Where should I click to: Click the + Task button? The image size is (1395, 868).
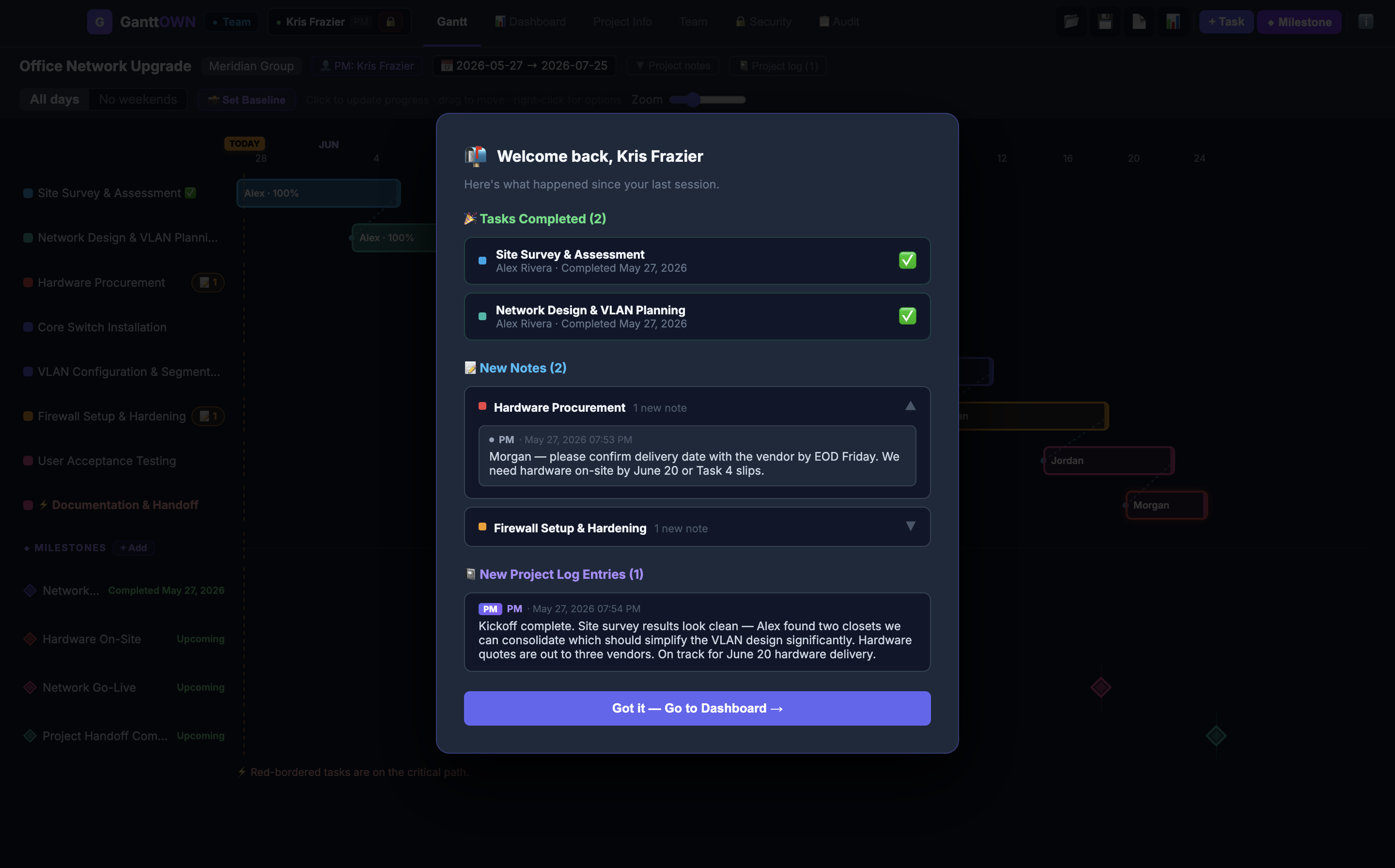(1226, 22)
